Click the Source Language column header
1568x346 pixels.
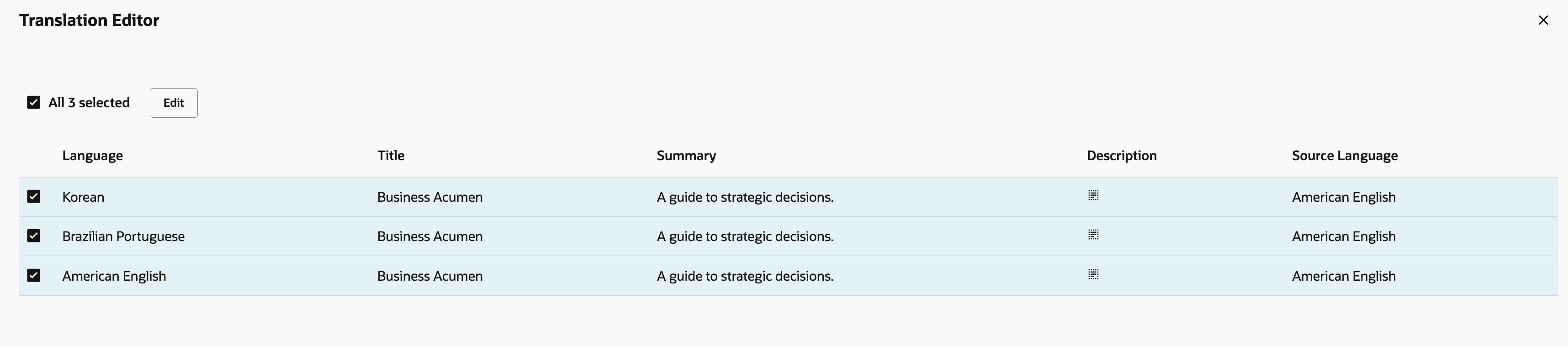pos(1345,156)
